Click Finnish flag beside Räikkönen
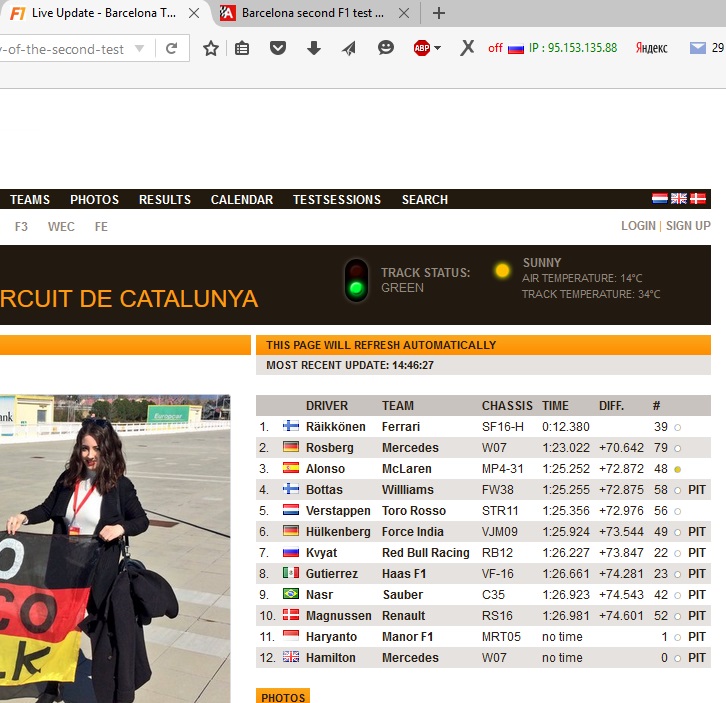726x703 pixels. (291, 426)
